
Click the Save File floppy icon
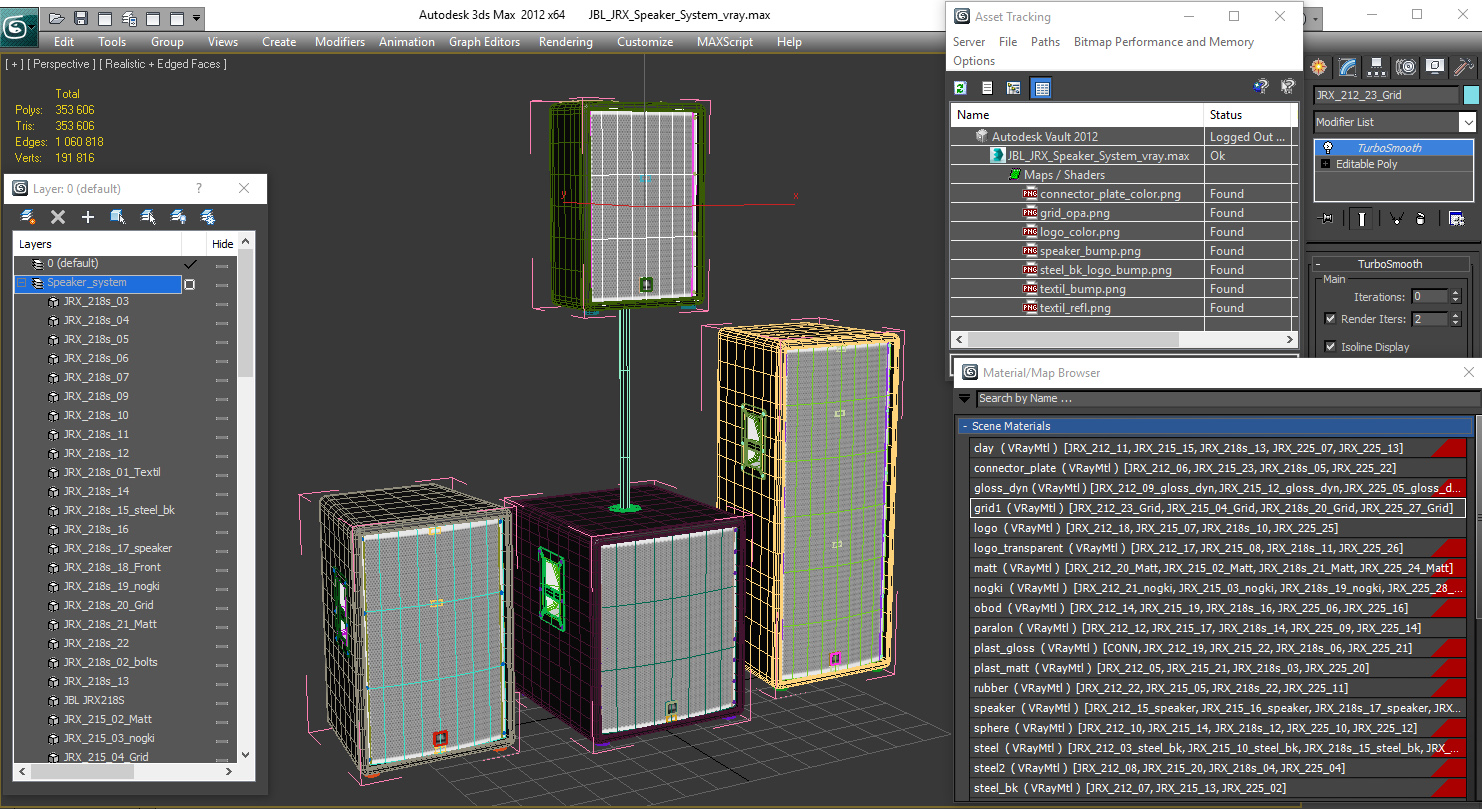pos(81,18)
